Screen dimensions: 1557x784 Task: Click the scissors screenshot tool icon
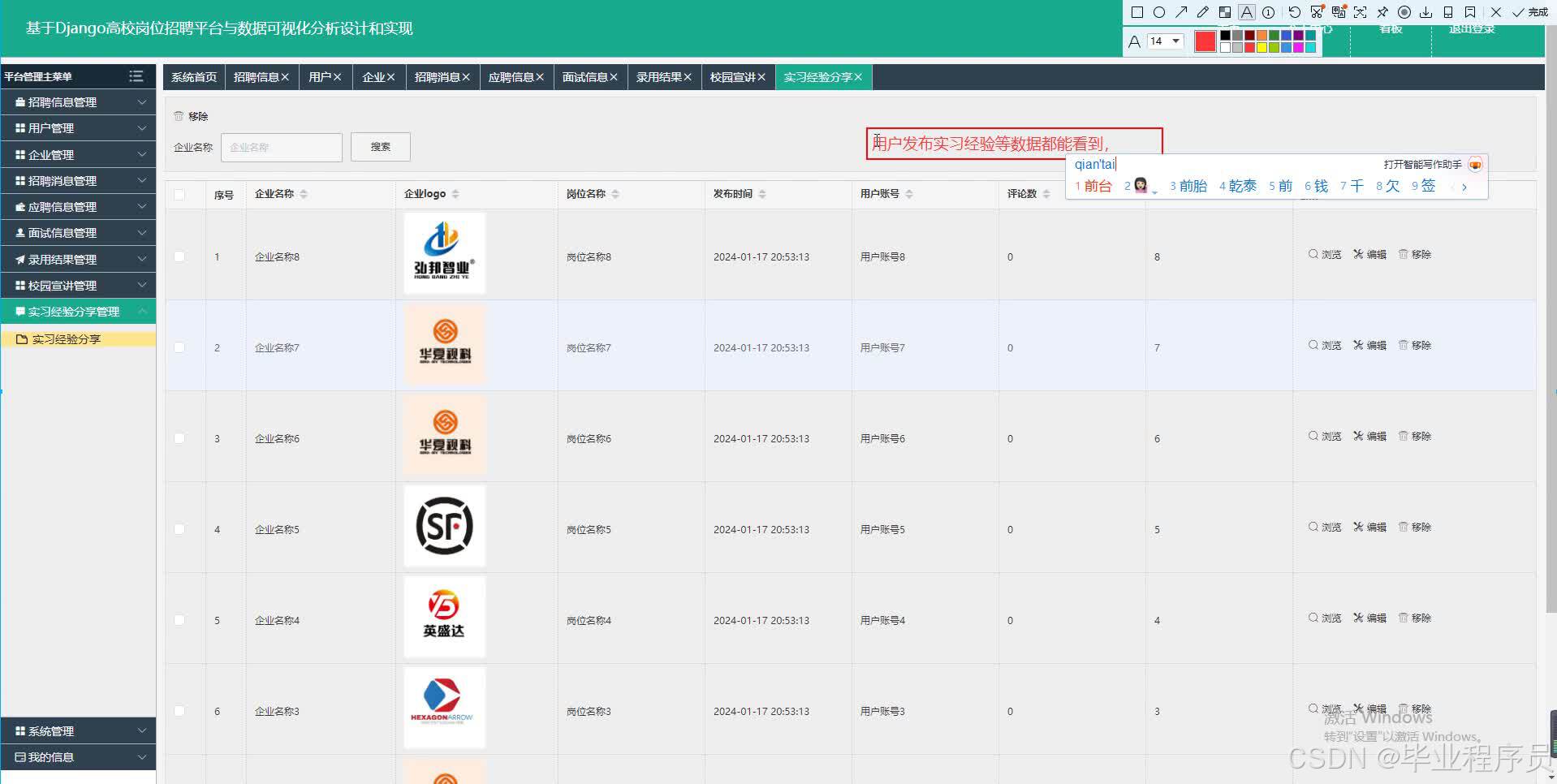(x=1317, y=12)
